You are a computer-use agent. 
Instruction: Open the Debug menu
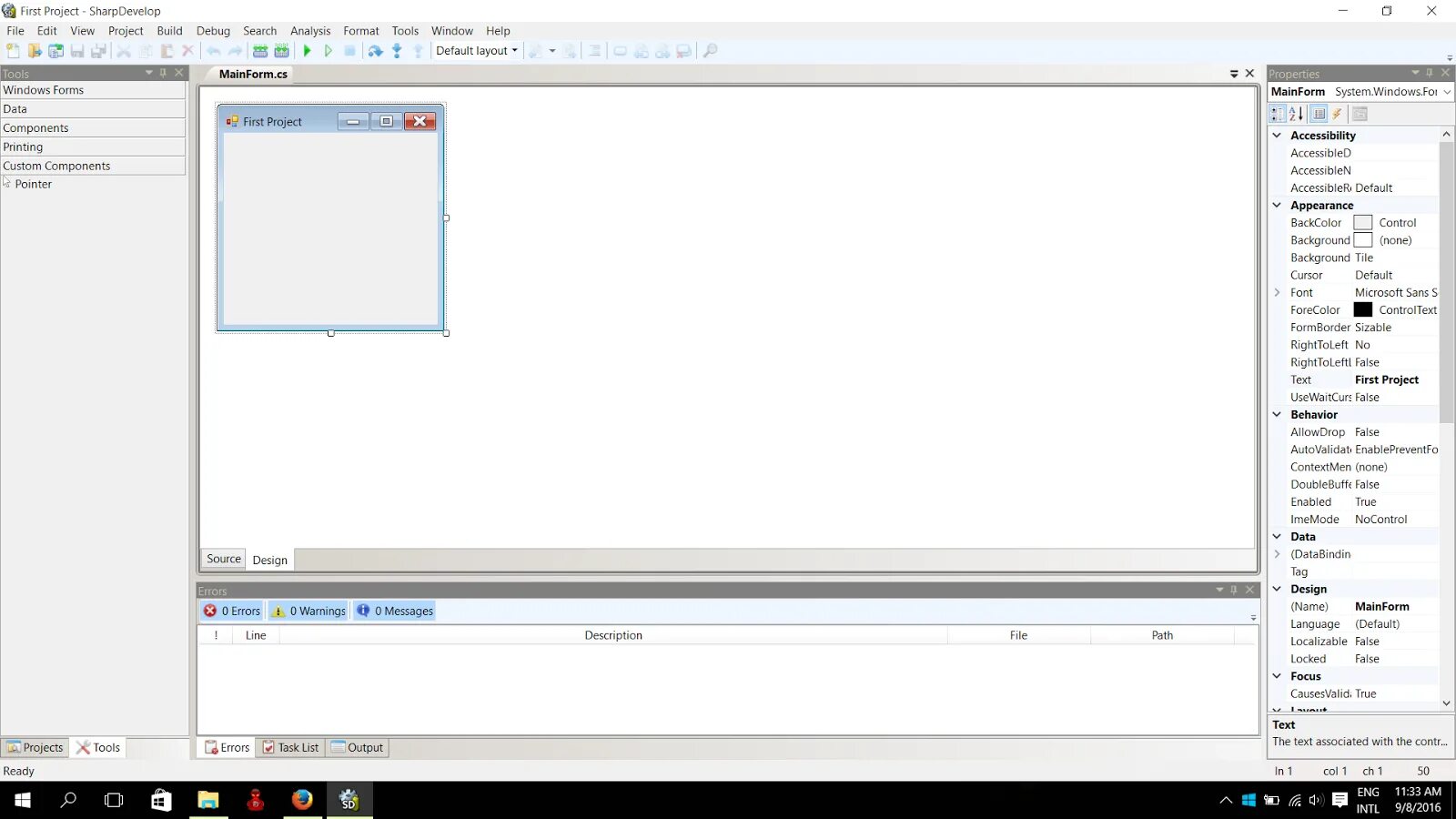213,31
